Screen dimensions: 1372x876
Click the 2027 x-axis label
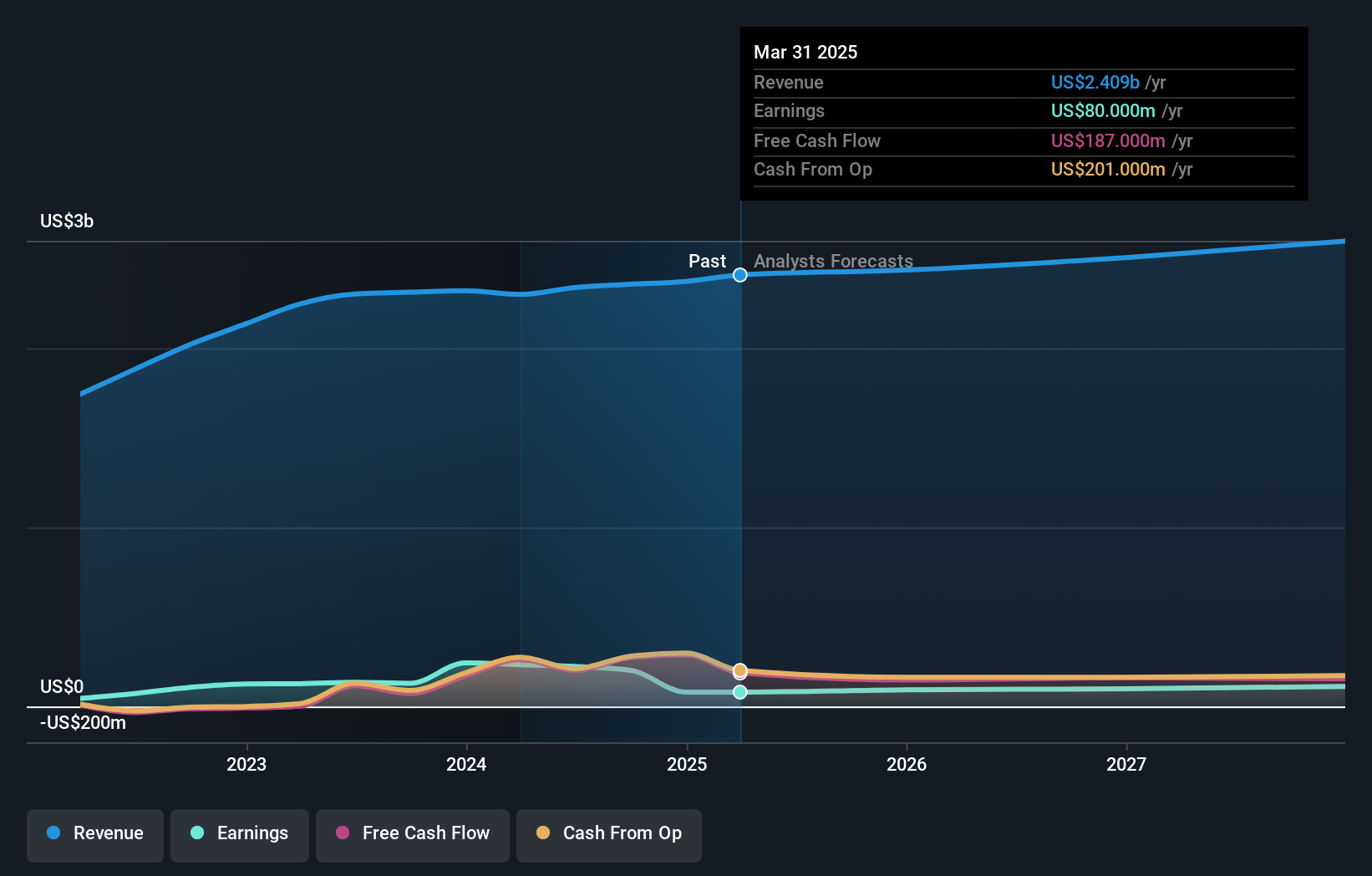tap(1126, 764)
